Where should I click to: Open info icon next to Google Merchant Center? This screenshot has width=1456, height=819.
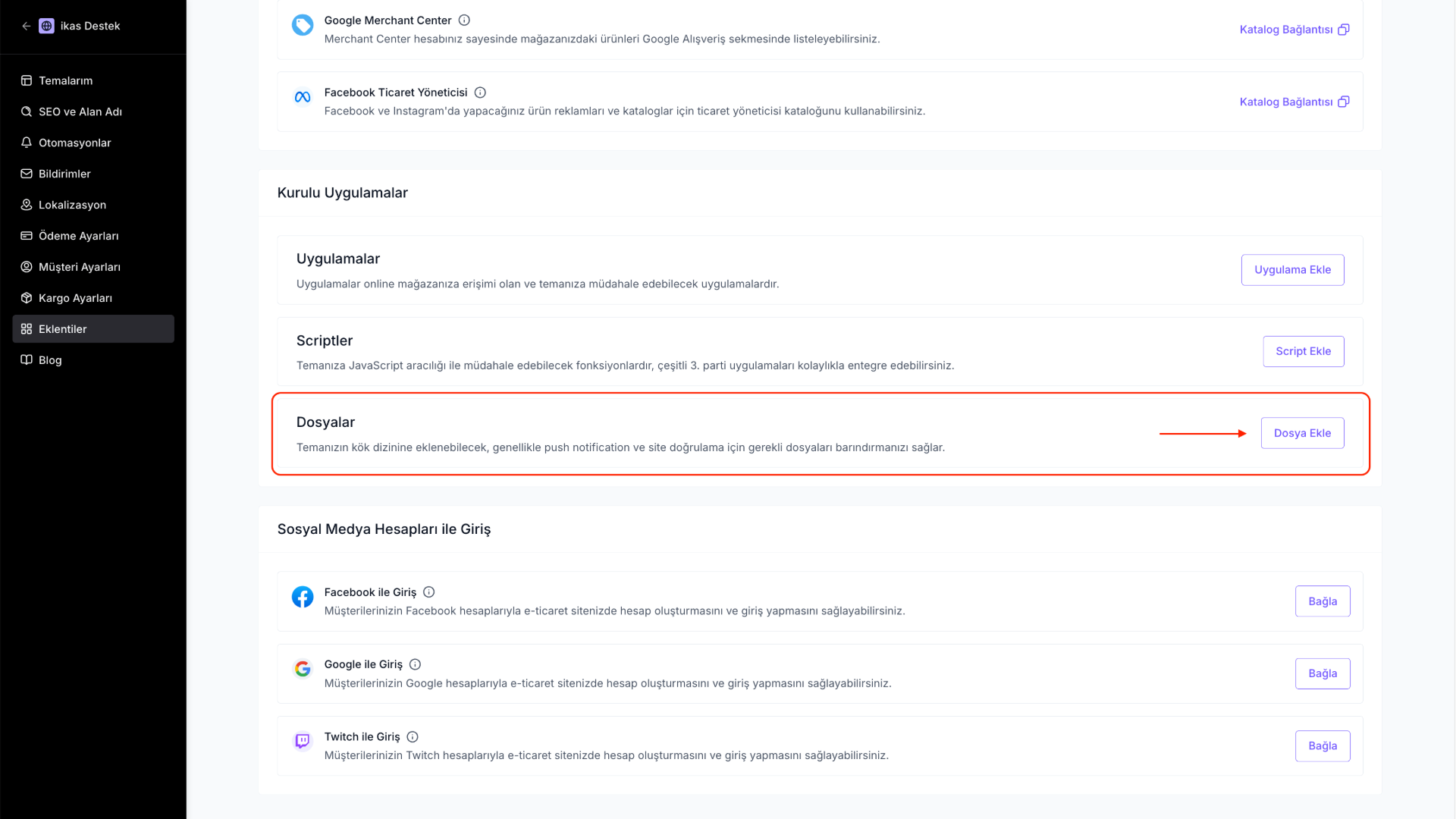coord(464,20)
